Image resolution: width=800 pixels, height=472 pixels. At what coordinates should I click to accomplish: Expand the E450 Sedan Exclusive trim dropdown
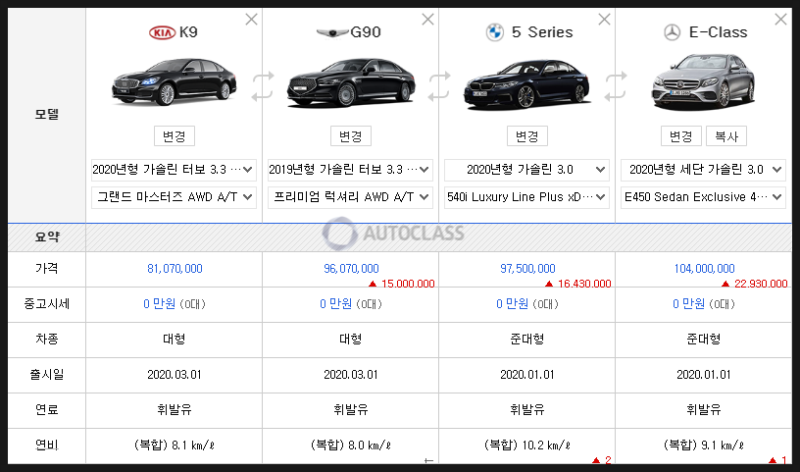tap(703, 197)
